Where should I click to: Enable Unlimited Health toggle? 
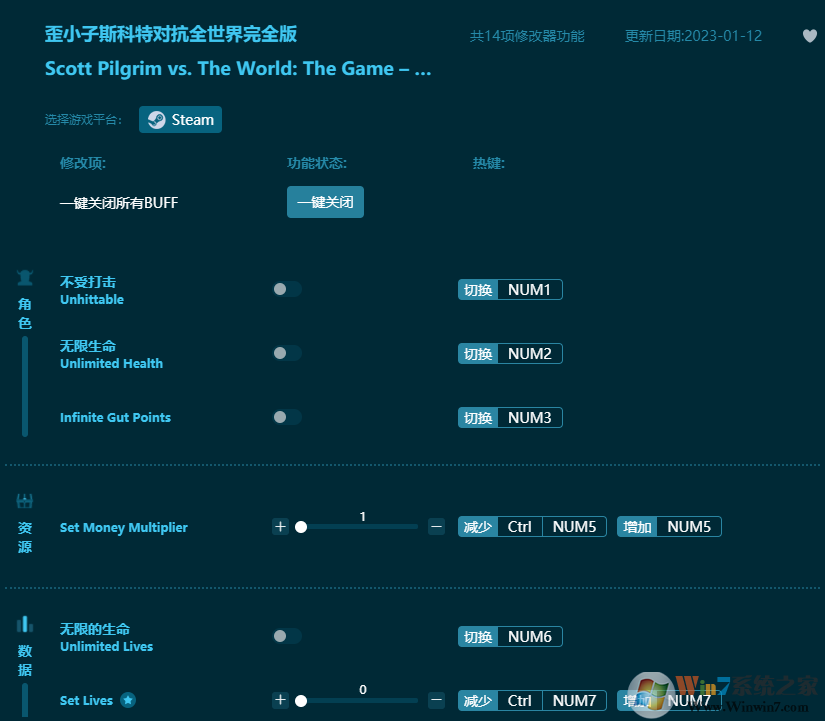(287, 353)
